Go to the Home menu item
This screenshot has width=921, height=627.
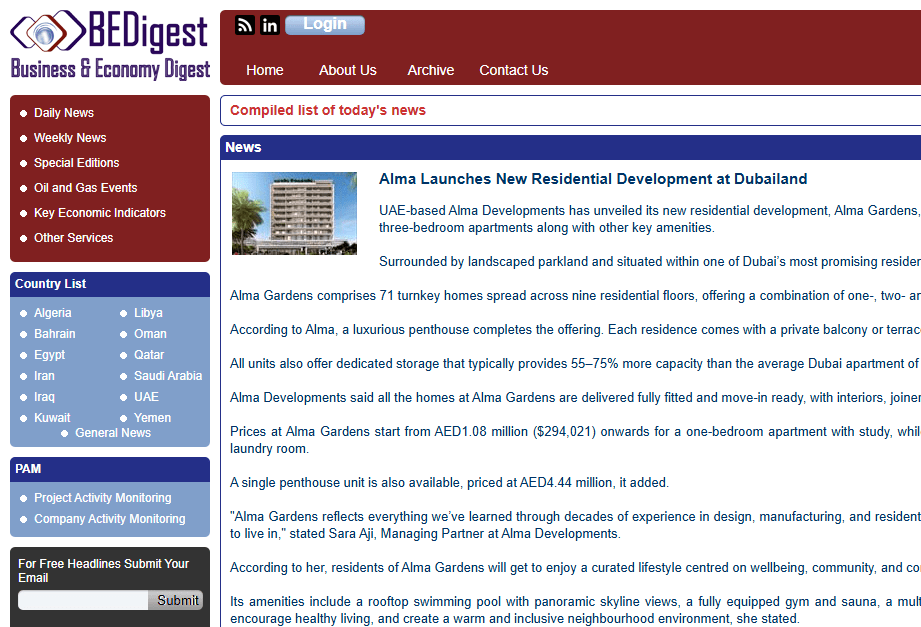[265, 71]
